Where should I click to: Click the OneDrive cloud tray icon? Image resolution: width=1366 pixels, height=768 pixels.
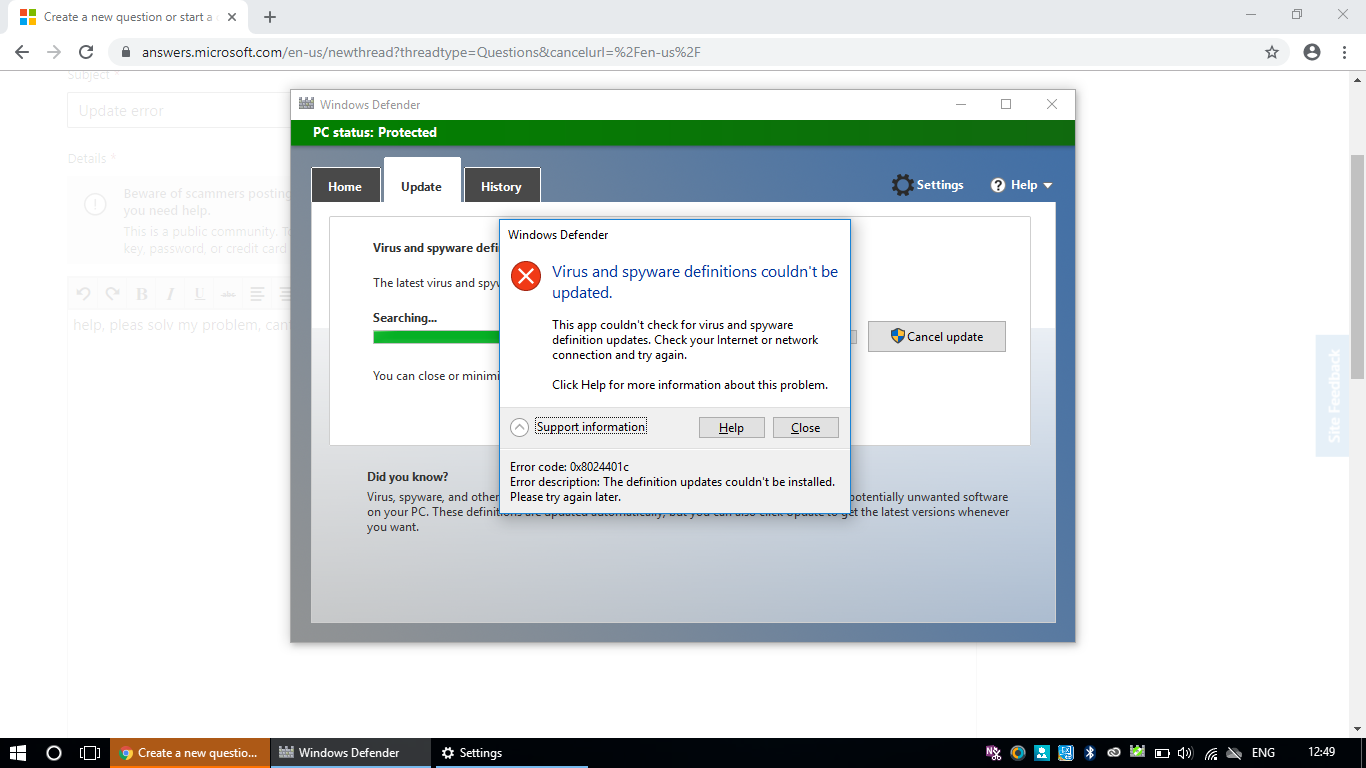[x=1235, y=753]
